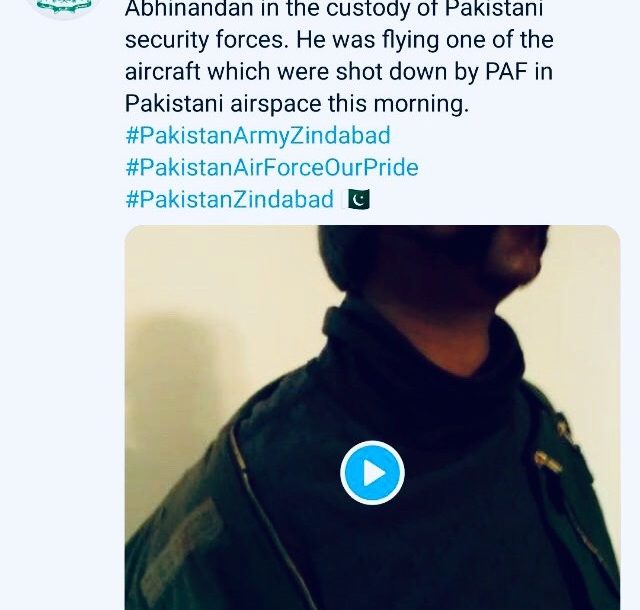640x610 pixels.
Task: Open the #PakistanAirForceOurPride hashtag
Action: pos(272,167)
